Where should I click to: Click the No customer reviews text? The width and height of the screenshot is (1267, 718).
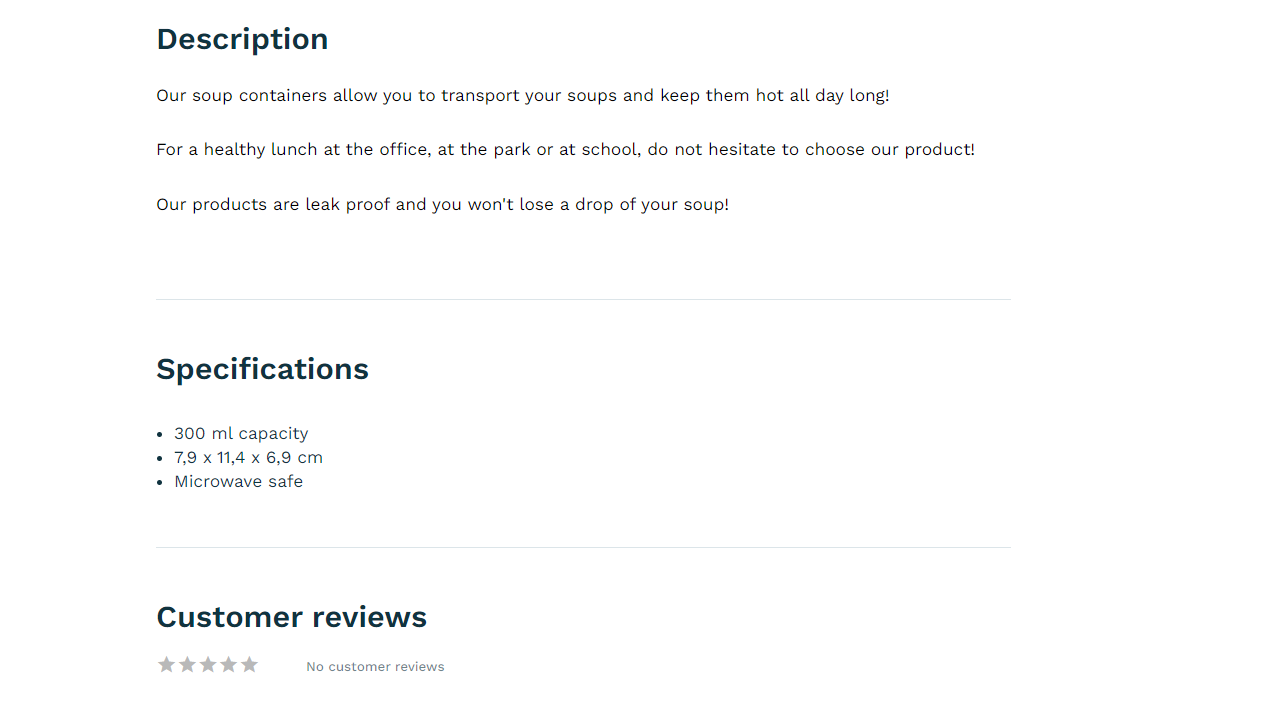click(x=375, y=667)
